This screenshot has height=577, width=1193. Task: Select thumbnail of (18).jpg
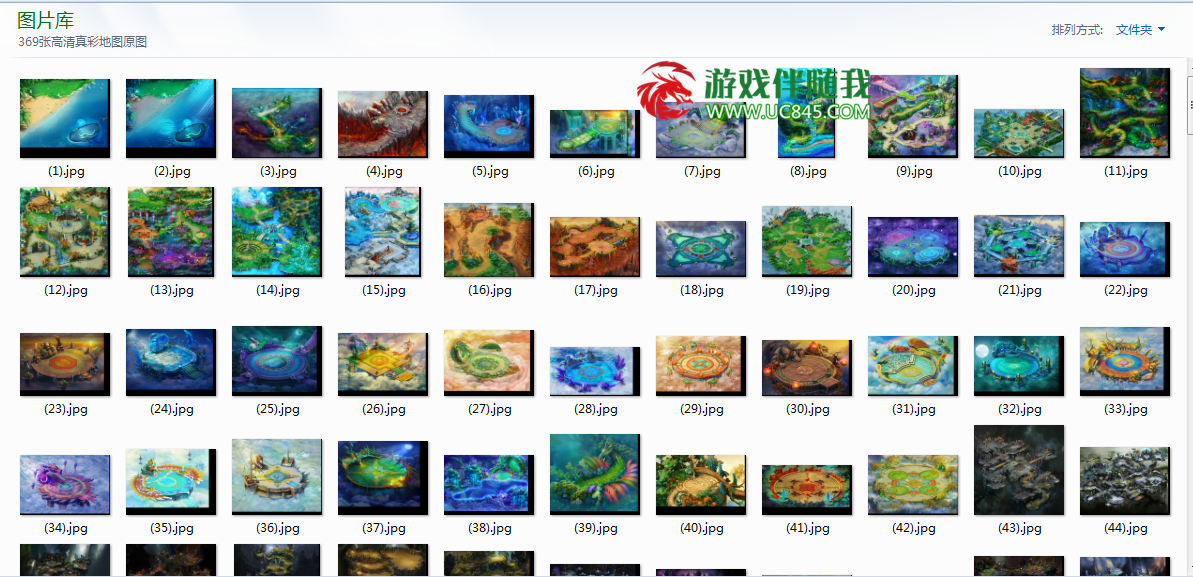point(701,249)
